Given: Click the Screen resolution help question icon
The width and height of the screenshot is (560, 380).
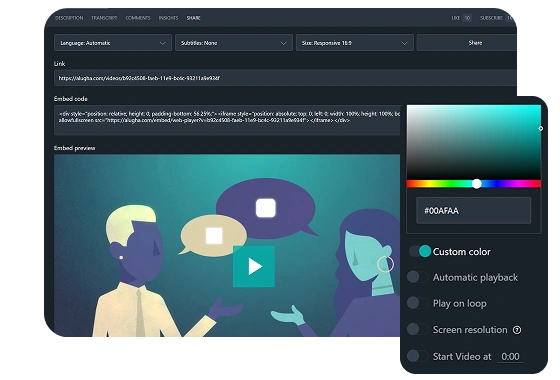Looking at the screenshot, I should (x=517, y=330).
